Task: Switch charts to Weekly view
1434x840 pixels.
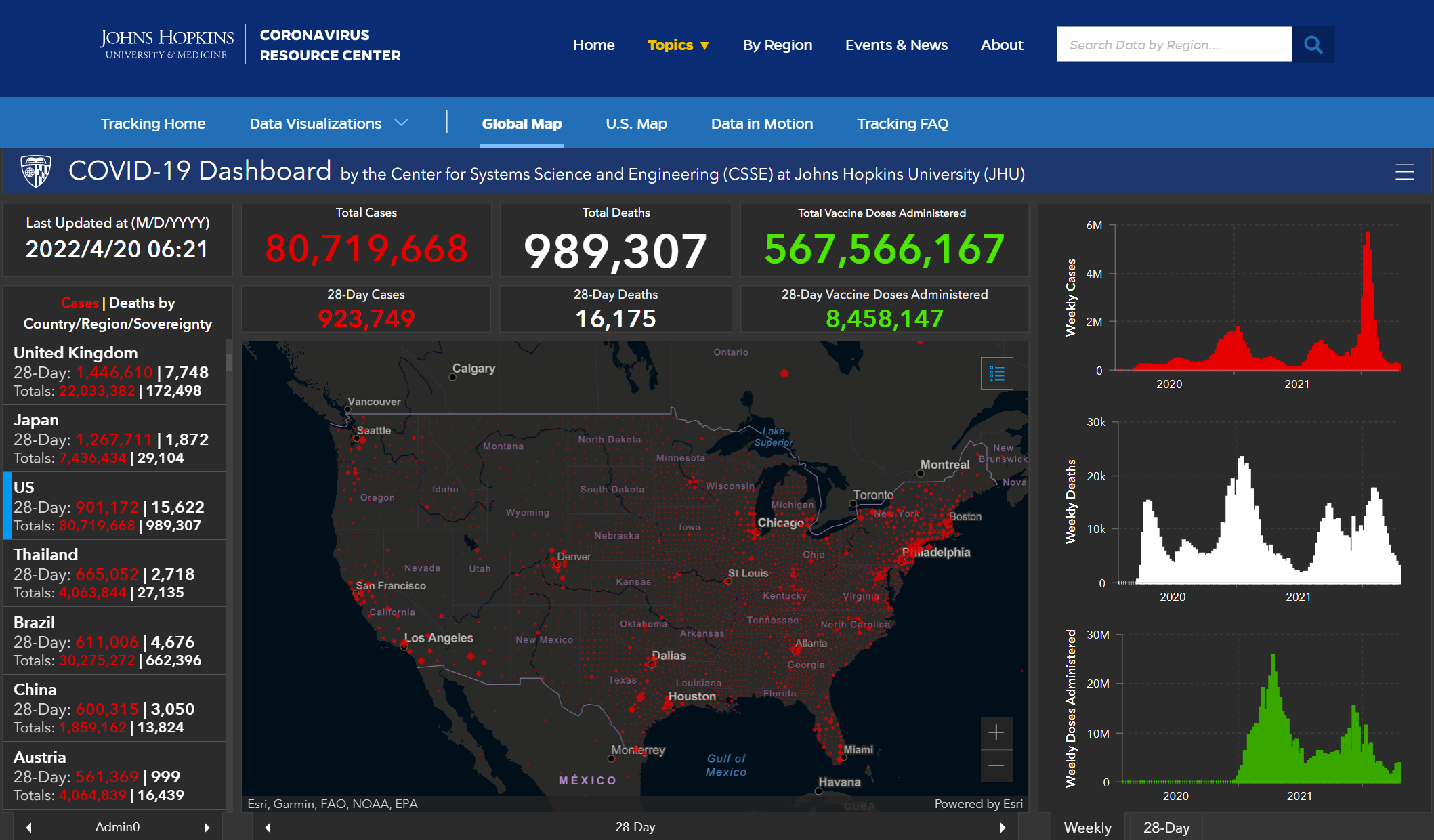Action: (x=1087, y=827)
